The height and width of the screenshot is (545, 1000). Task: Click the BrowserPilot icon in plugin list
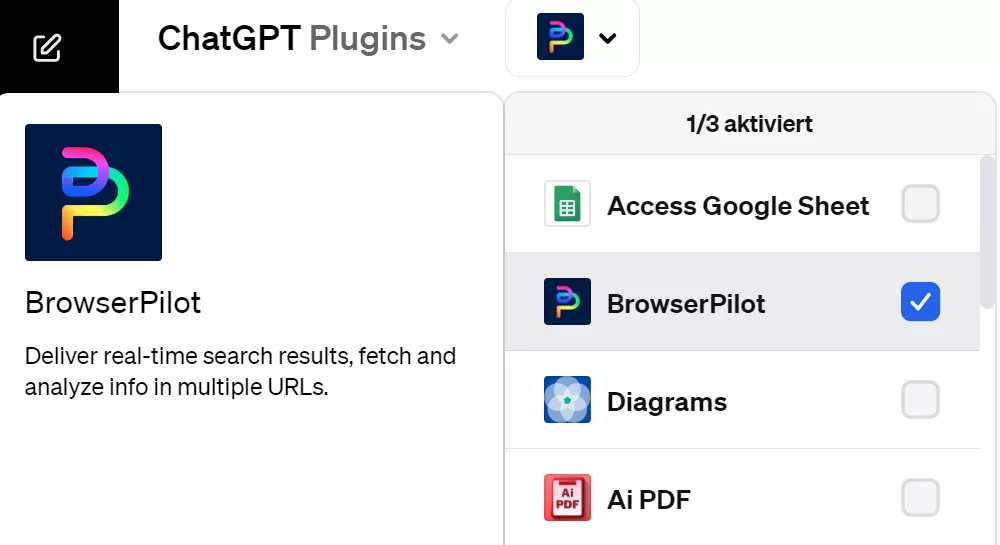567,302
